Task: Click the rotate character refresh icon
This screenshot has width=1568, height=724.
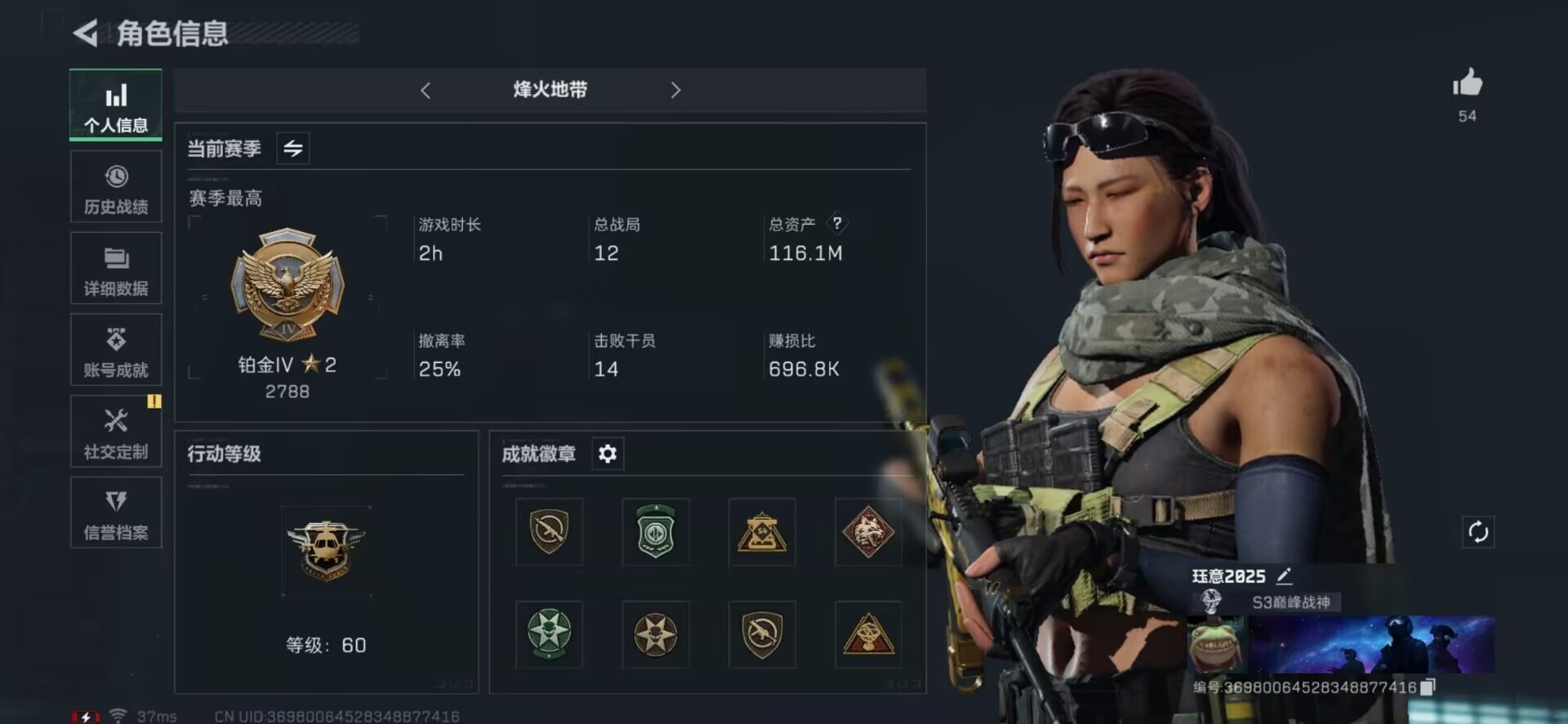Action: [x=1478, y=532]
